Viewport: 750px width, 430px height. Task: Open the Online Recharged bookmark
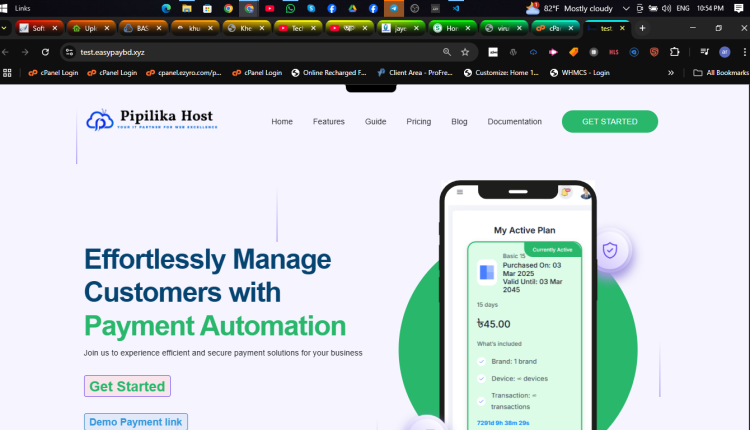tap(329, 73)
